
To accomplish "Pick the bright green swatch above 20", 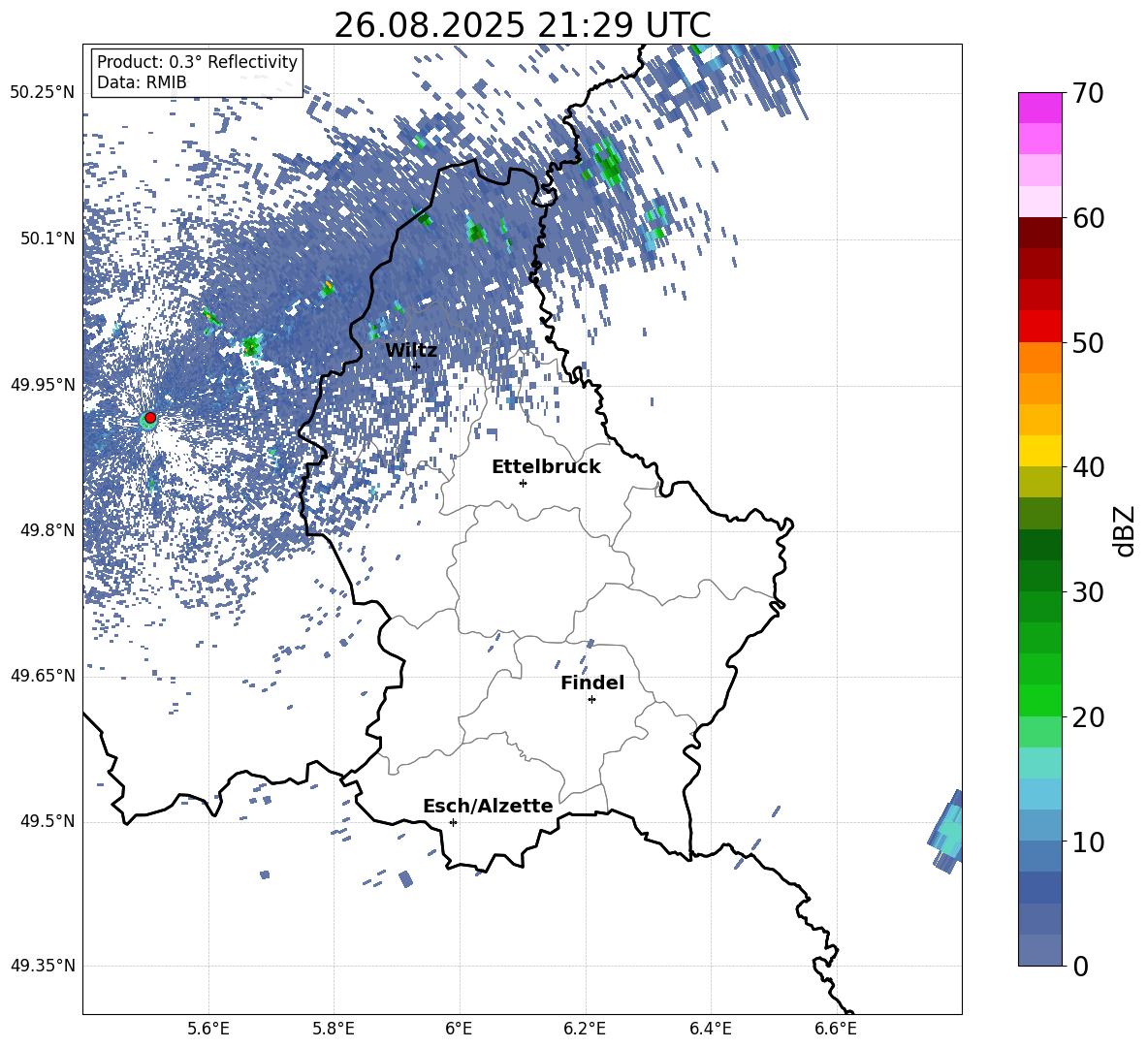I will [x=1040, y=700].
